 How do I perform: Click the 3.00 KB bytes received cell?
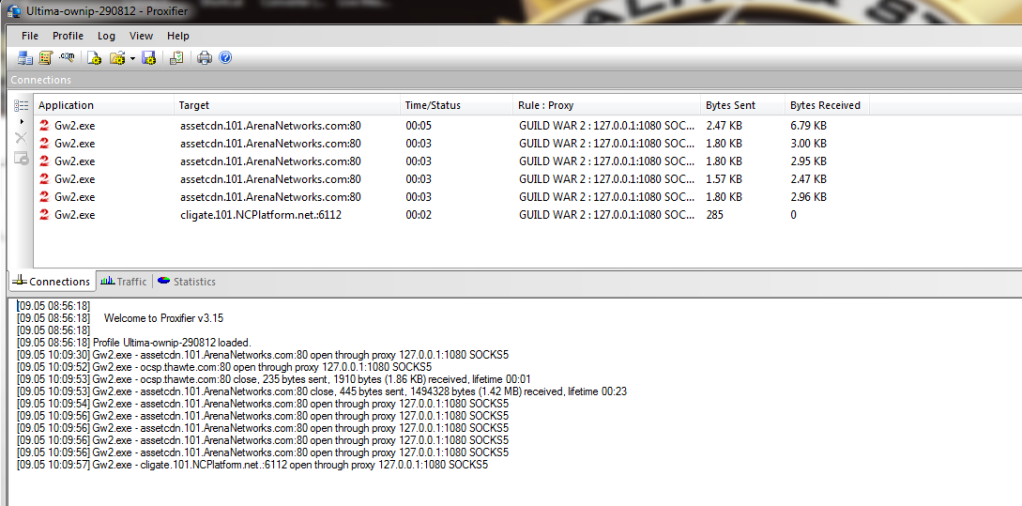click(808, 143)
